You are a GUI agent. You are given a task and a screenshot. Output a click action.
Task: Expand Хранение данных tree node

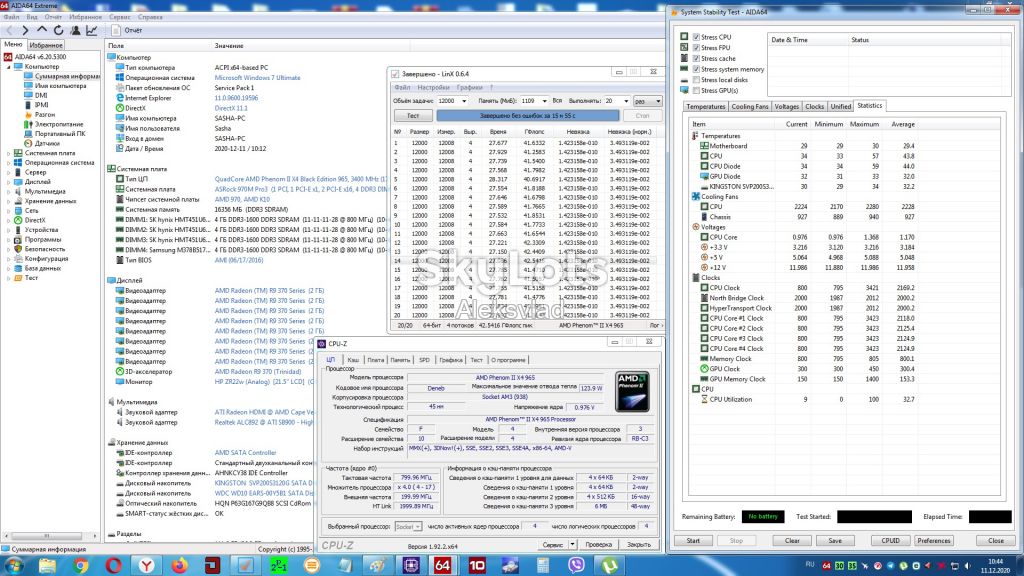point(8,201)
